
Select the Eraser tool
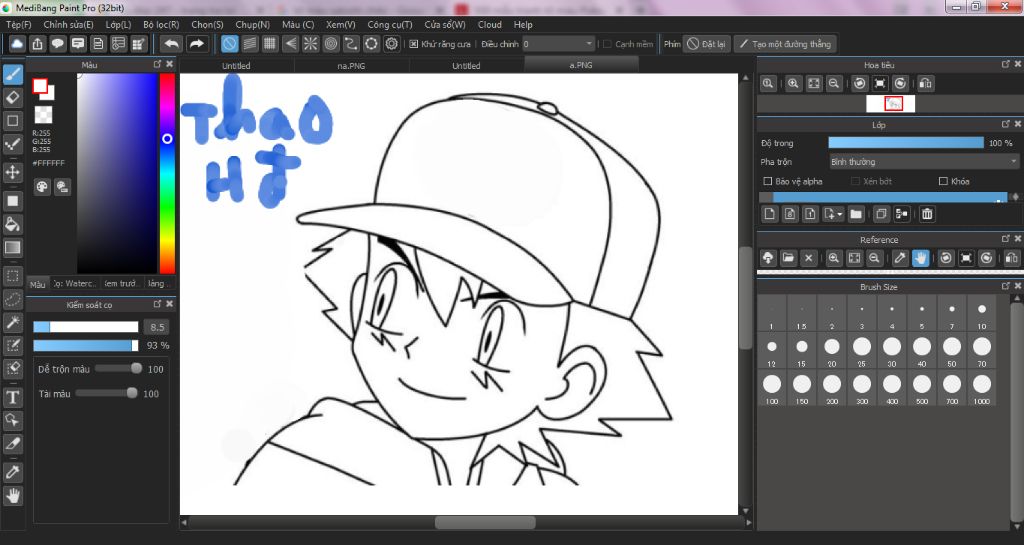click(x=12, y=98)
